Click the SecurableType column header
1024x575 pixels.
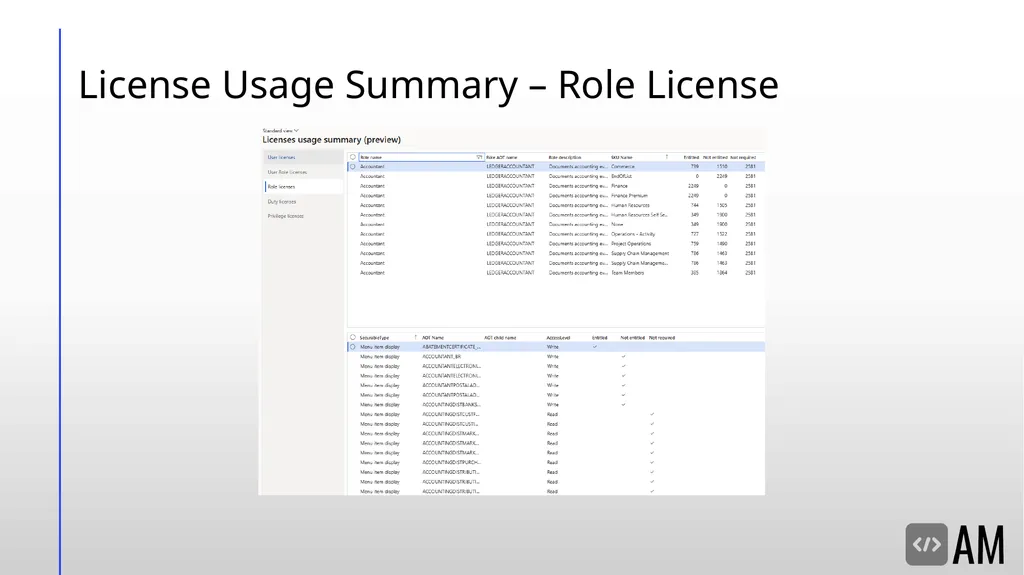point(374,338)
